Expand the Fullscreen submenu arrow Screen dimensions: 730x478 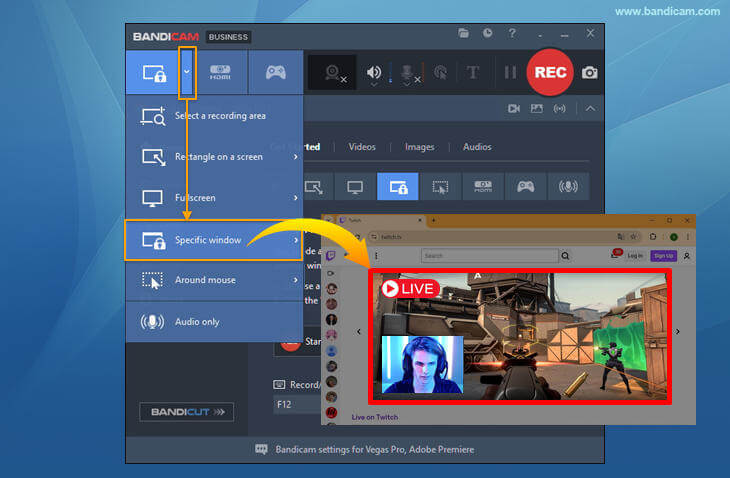coord(296,198)
